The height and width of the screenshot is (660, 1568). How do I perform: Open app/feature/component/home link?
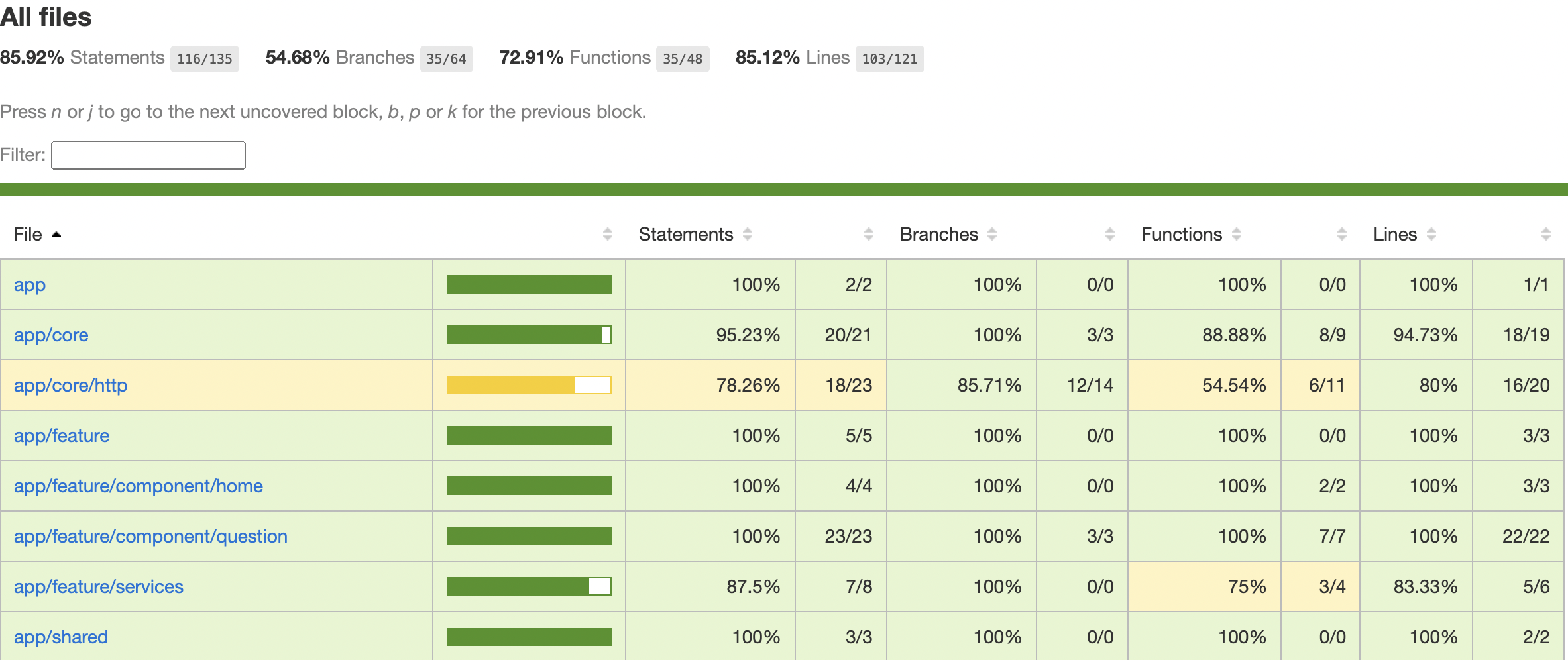pyautogui.click(x=139, y=486)
